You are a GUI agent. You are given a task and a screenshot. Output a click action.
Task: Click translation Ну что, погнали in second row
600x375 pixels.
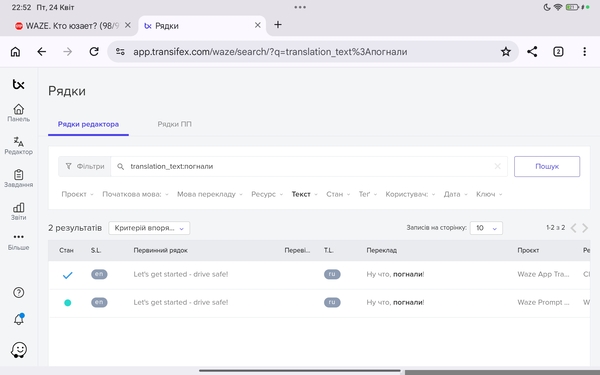(x=395, y=302)
